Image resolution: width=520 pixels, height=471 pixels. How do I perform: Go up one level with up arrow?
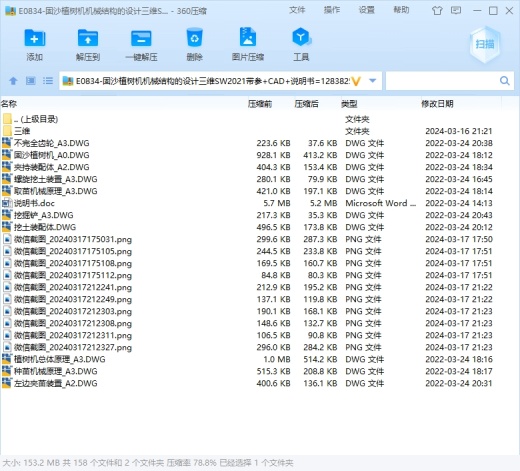pos(13,81)
